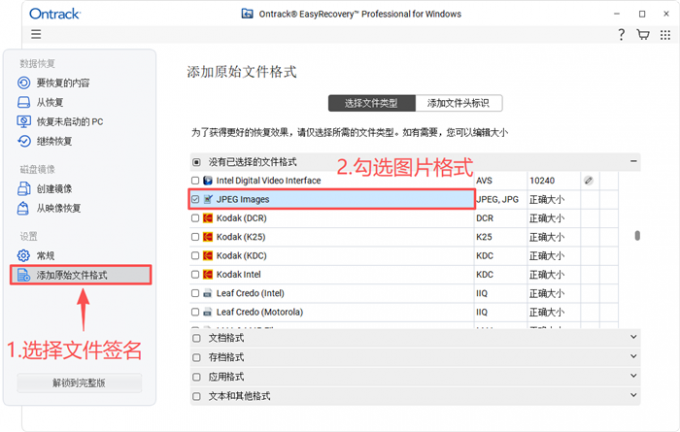Screen dimensions: 680x432
Task: Open the shopping cart icon
Action: pyautogui.click(x=643, y=35)
